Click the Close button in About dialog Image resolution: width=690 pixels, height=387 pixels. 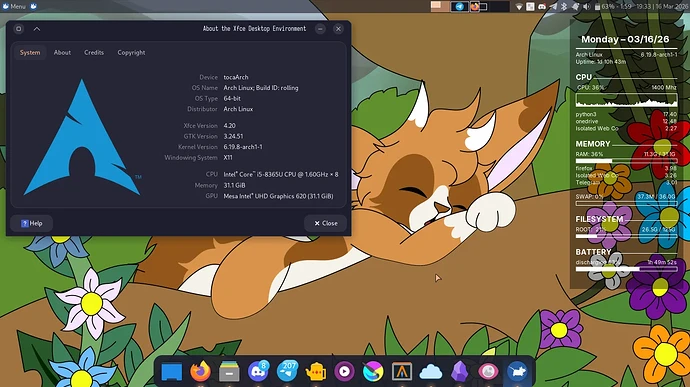326,223
